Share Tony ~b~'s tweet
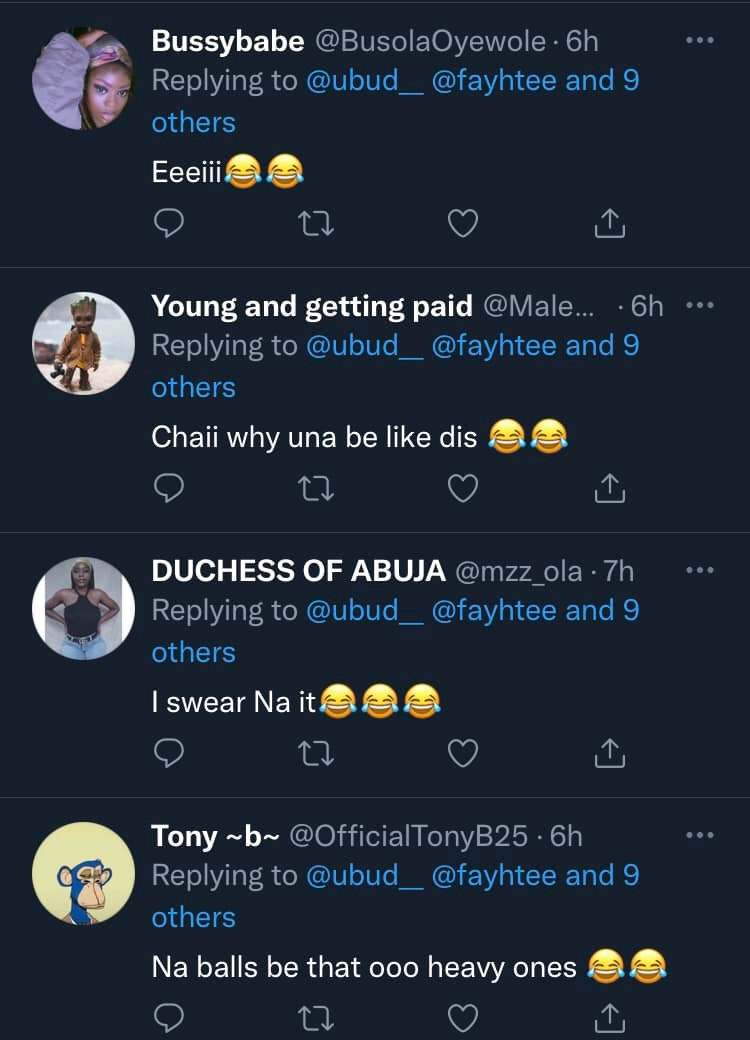750x1040 pixels. tap(609, 1018)
